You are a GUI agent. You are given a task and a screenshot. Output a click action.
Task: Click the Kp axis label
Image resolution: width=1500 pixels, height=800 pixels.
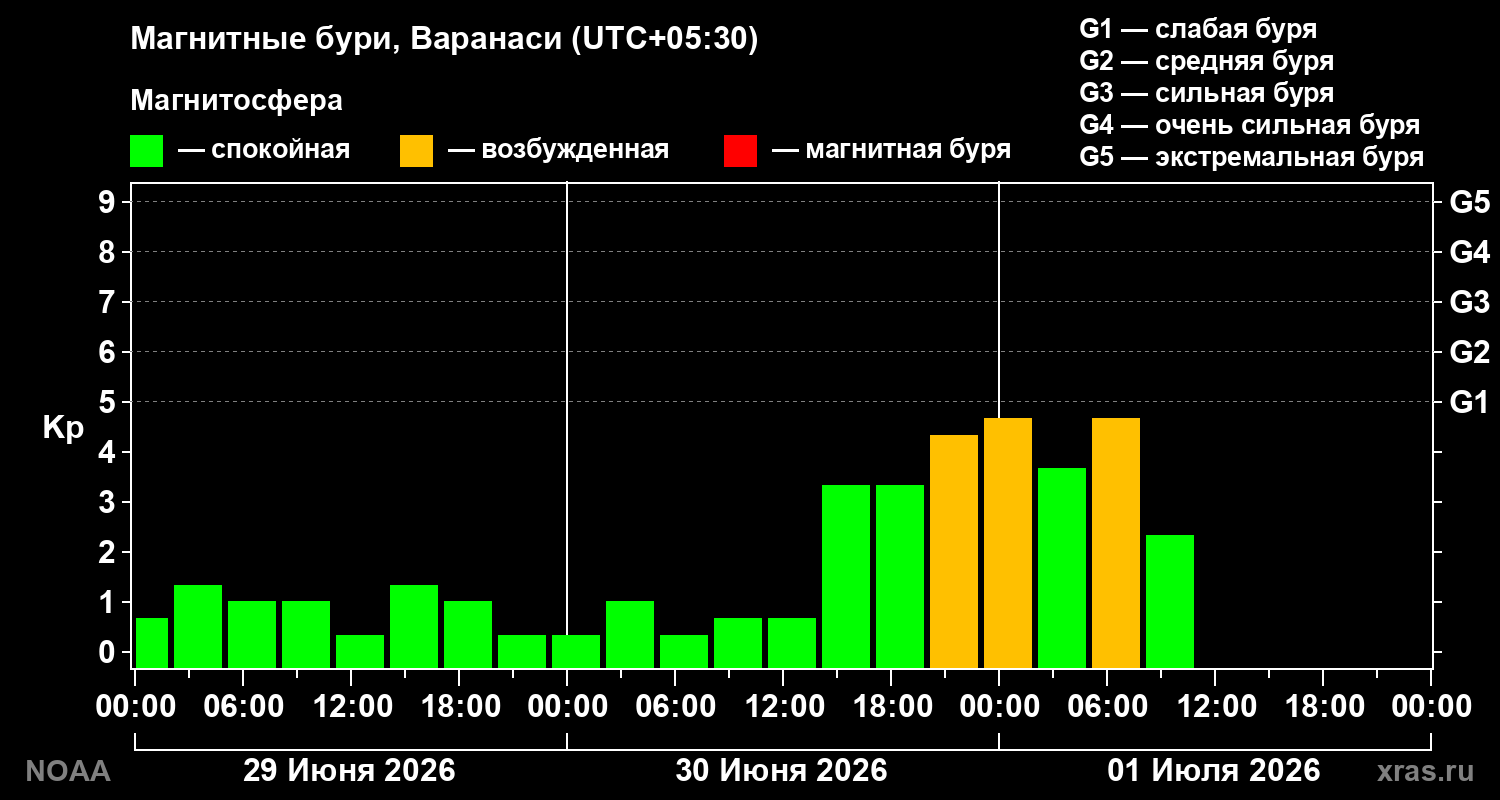pyautogui.click(x=62, y=427)
